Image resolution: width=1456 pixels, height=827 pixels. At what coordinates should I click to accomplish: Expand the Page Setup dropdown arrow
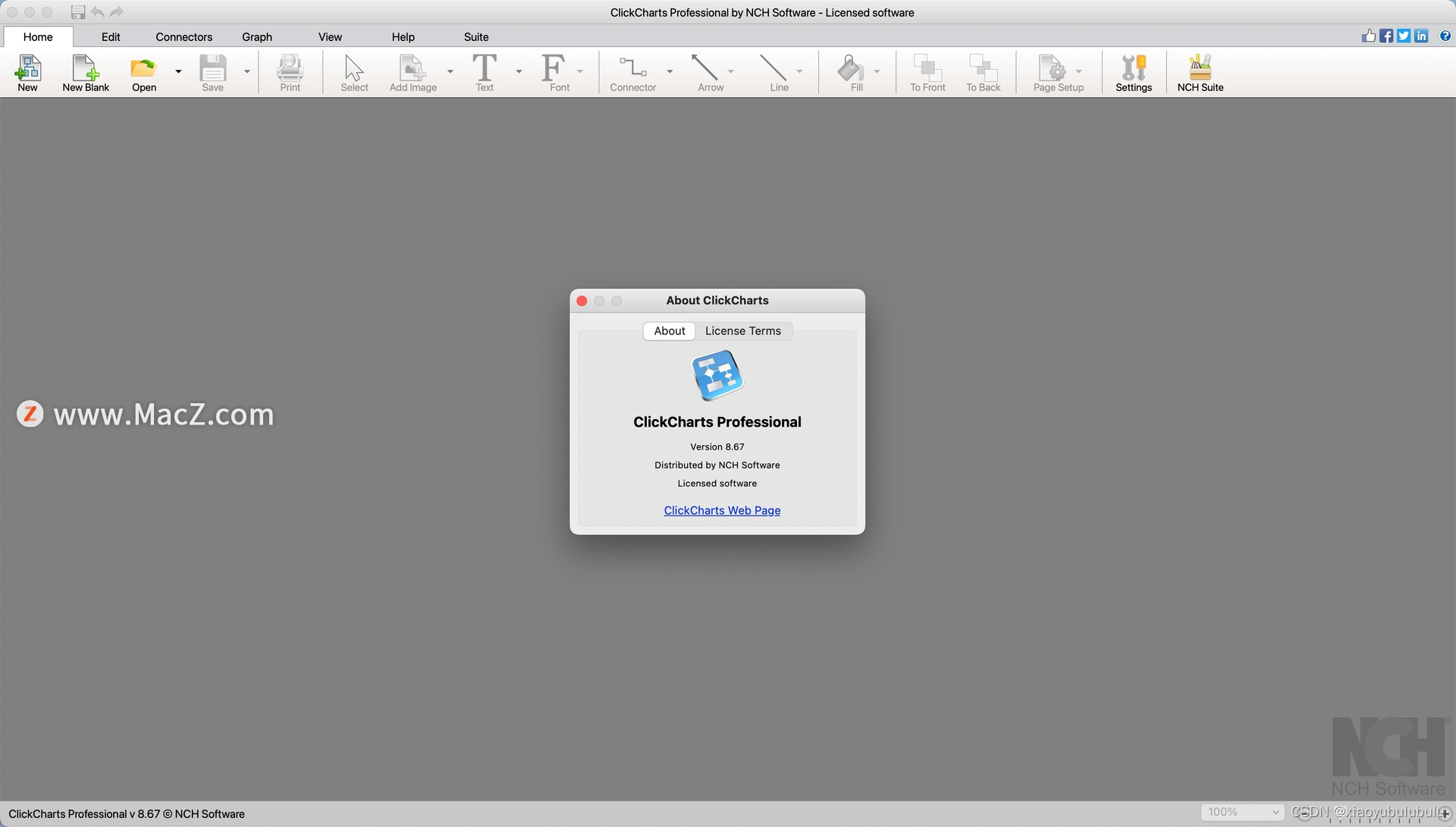1078,71
